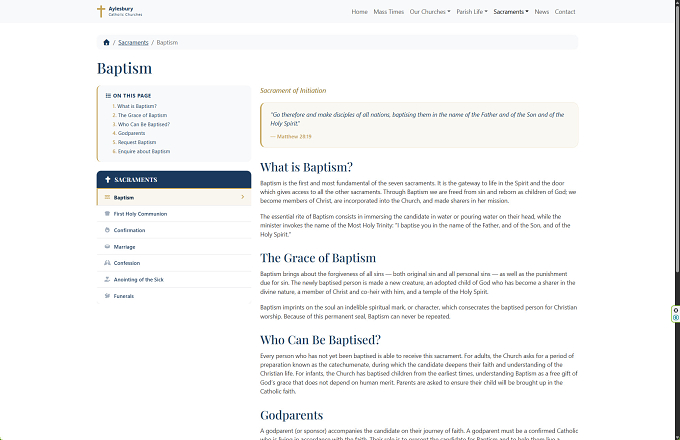
Task: Open the Contact page from navbar
Action: tap(565, 12)
